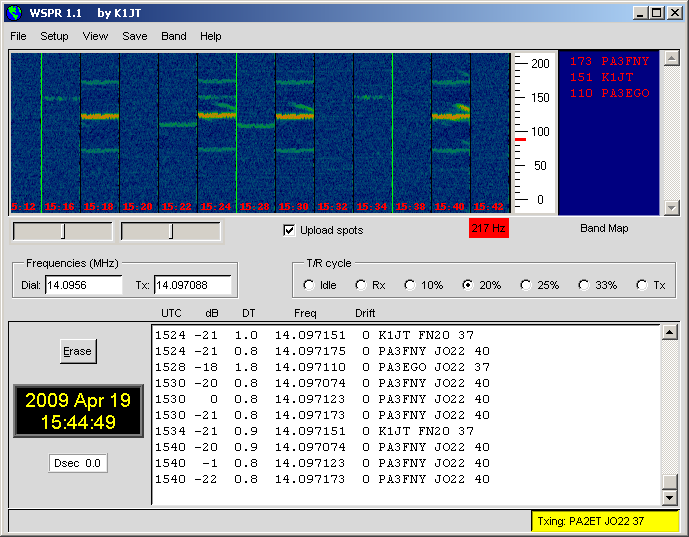
Task: Open the Help menu
Action: (x=211, y=36)
